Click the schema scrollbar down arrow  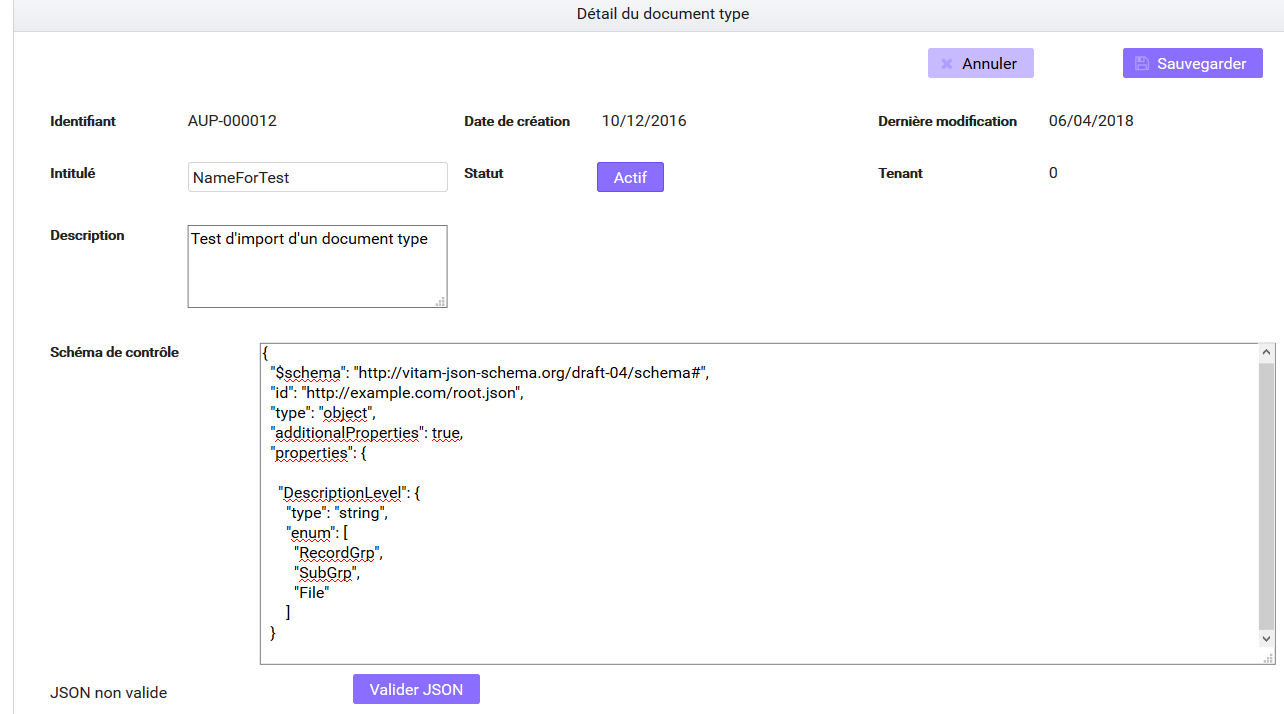(1266, 638)
